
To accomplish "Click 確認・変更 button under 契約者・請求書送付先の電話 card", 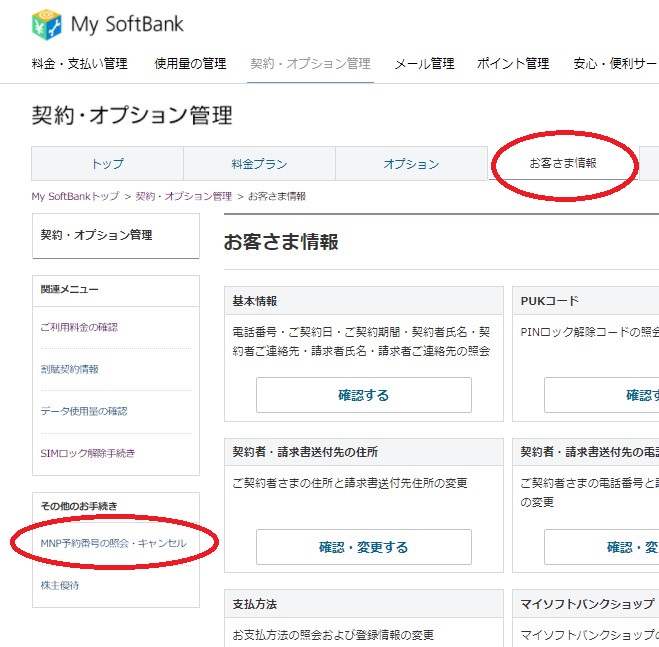I will coord(601,547).
